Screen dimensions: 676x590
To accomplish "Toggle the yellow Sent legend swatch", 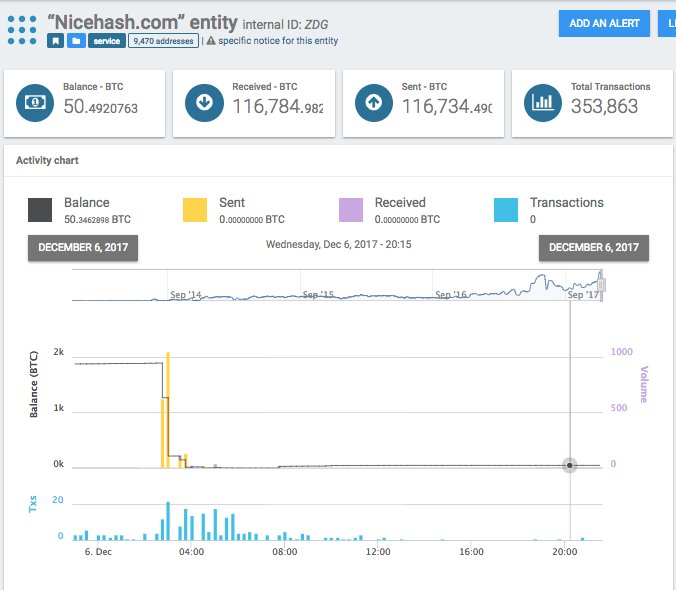I will pyautogui.click(x=195, y=210).
